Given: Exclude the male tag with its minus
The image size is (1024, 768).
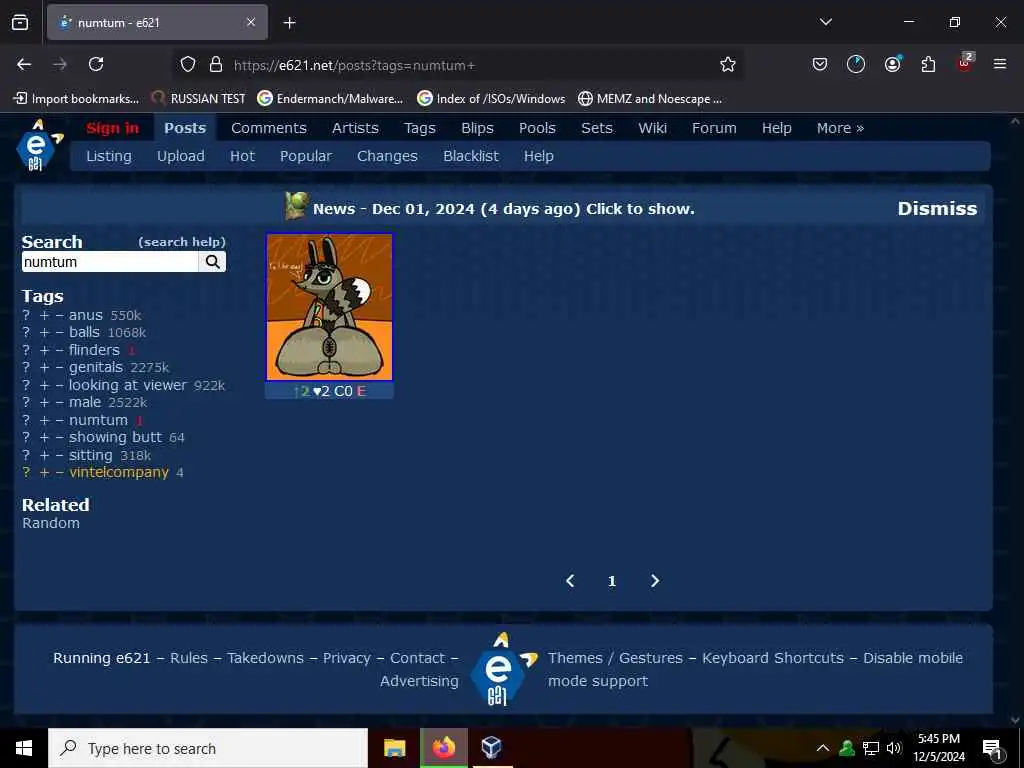Looking at the screenshot, I should [59, 402].
